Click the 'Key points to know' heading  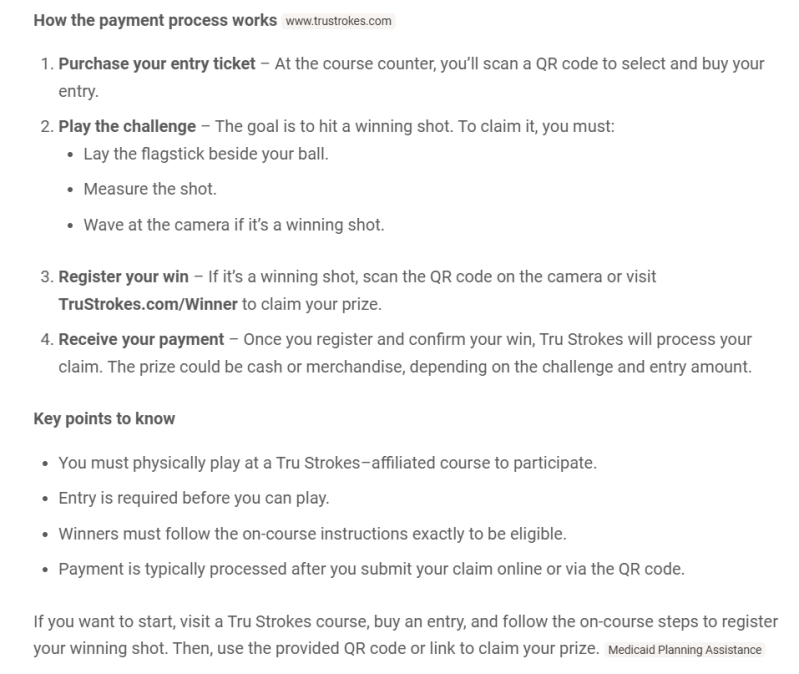(x=104, y=419)
